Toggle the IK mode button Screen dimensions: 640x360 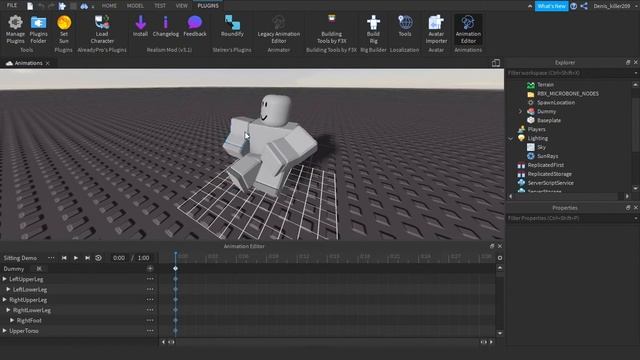(x=39, y=269)
